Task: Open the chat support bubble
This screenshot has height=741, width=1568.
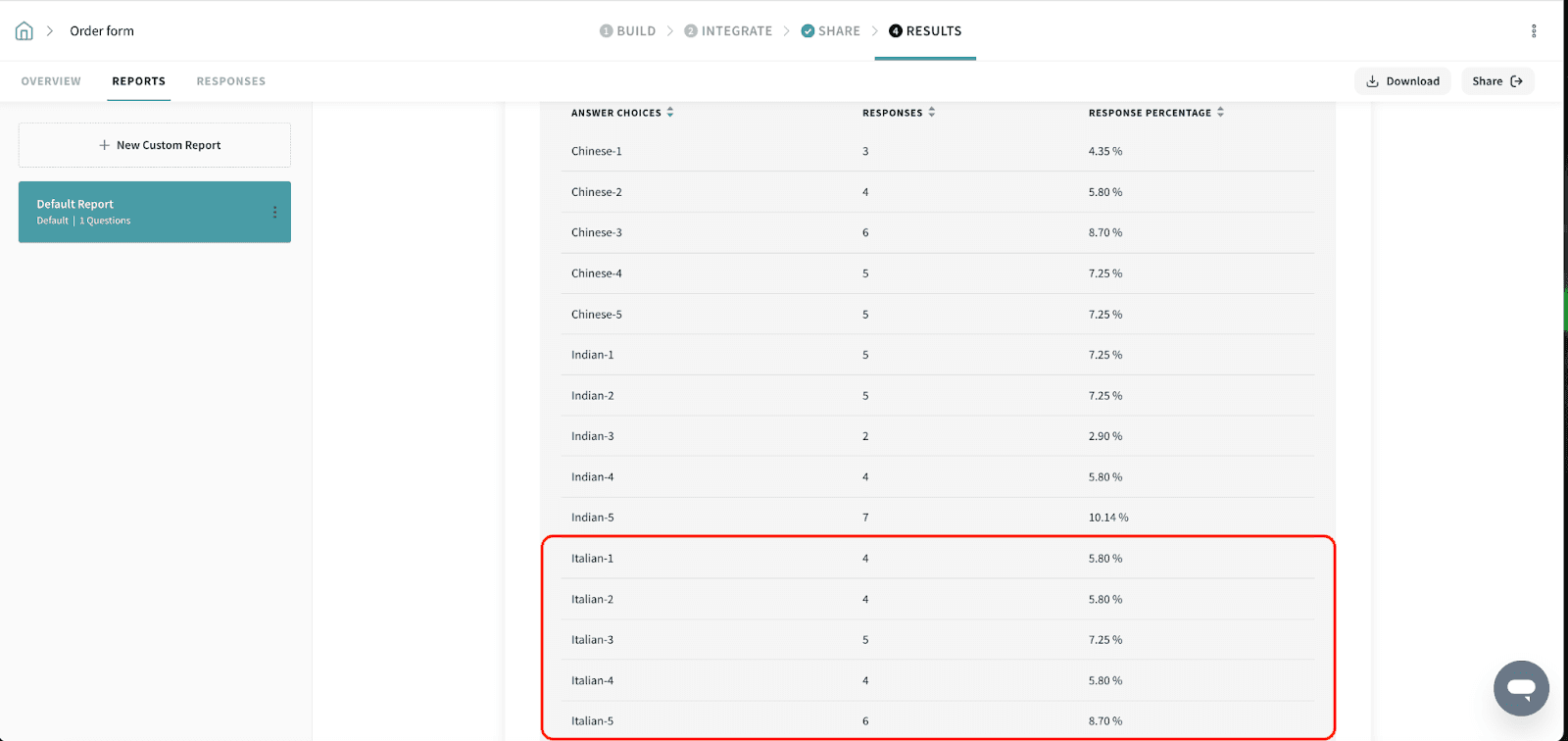Action: coord(1520,688)
